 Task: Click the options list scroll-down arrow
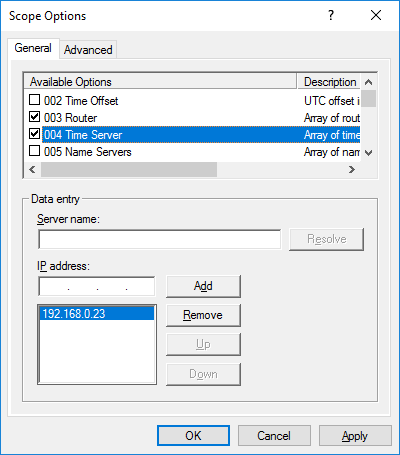(x=368, y=153)
